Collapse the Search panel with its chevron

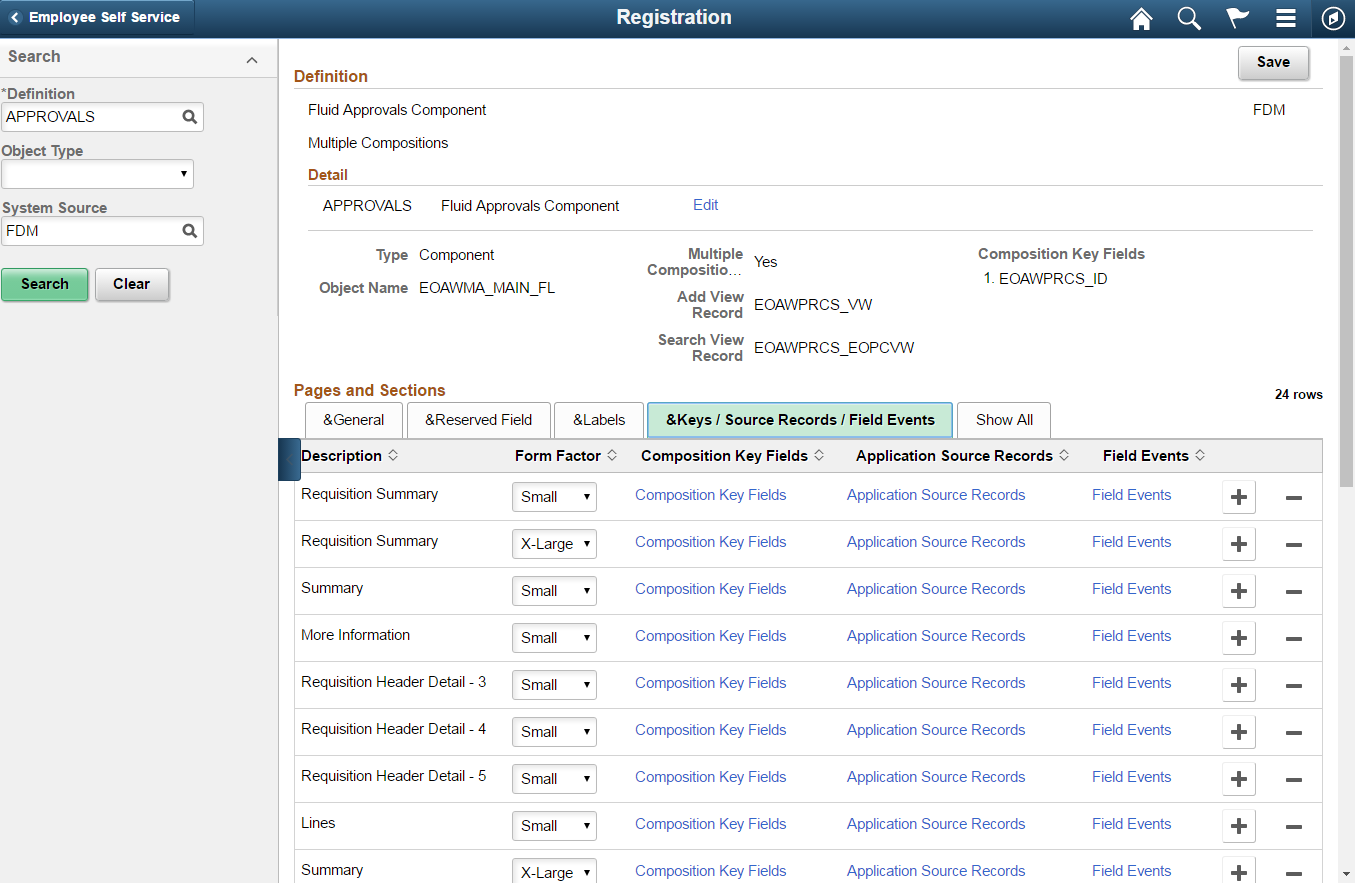click(x=253, y=56)
